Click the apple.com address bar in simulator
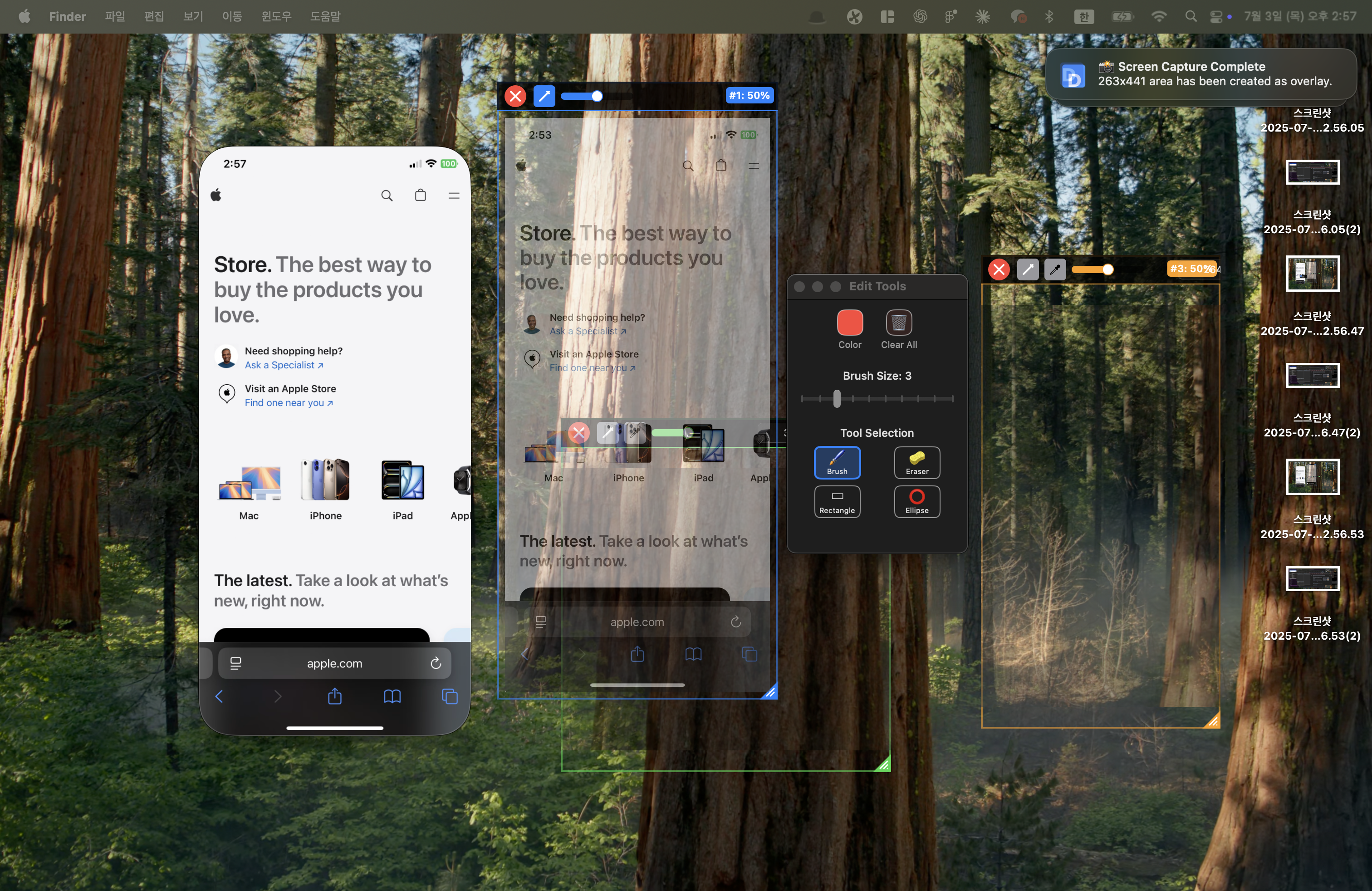This screenshot has width=1372, height=891. point(334,663)
